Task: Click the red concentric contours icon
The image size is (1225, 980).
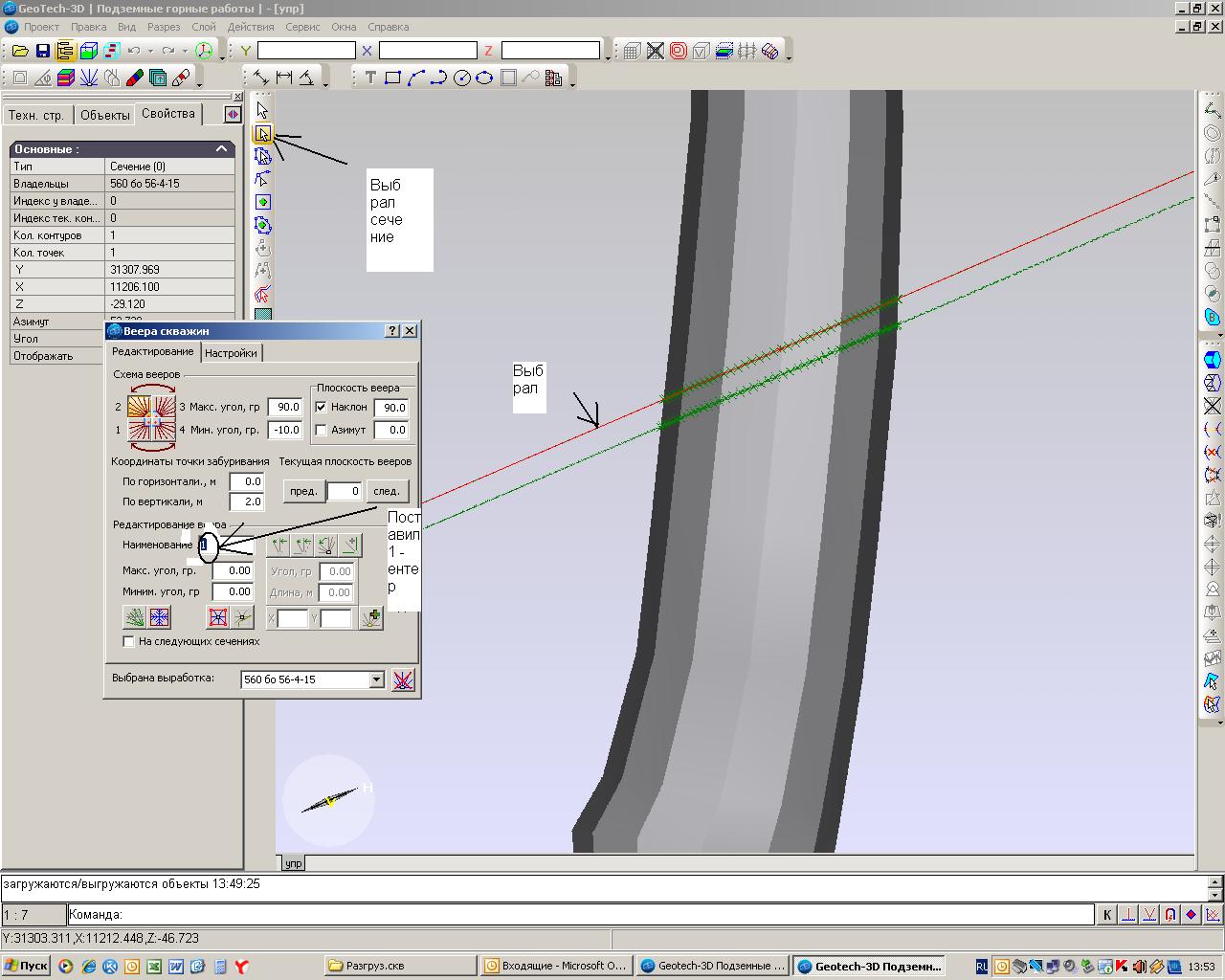Action: click(x=679, y=51)
